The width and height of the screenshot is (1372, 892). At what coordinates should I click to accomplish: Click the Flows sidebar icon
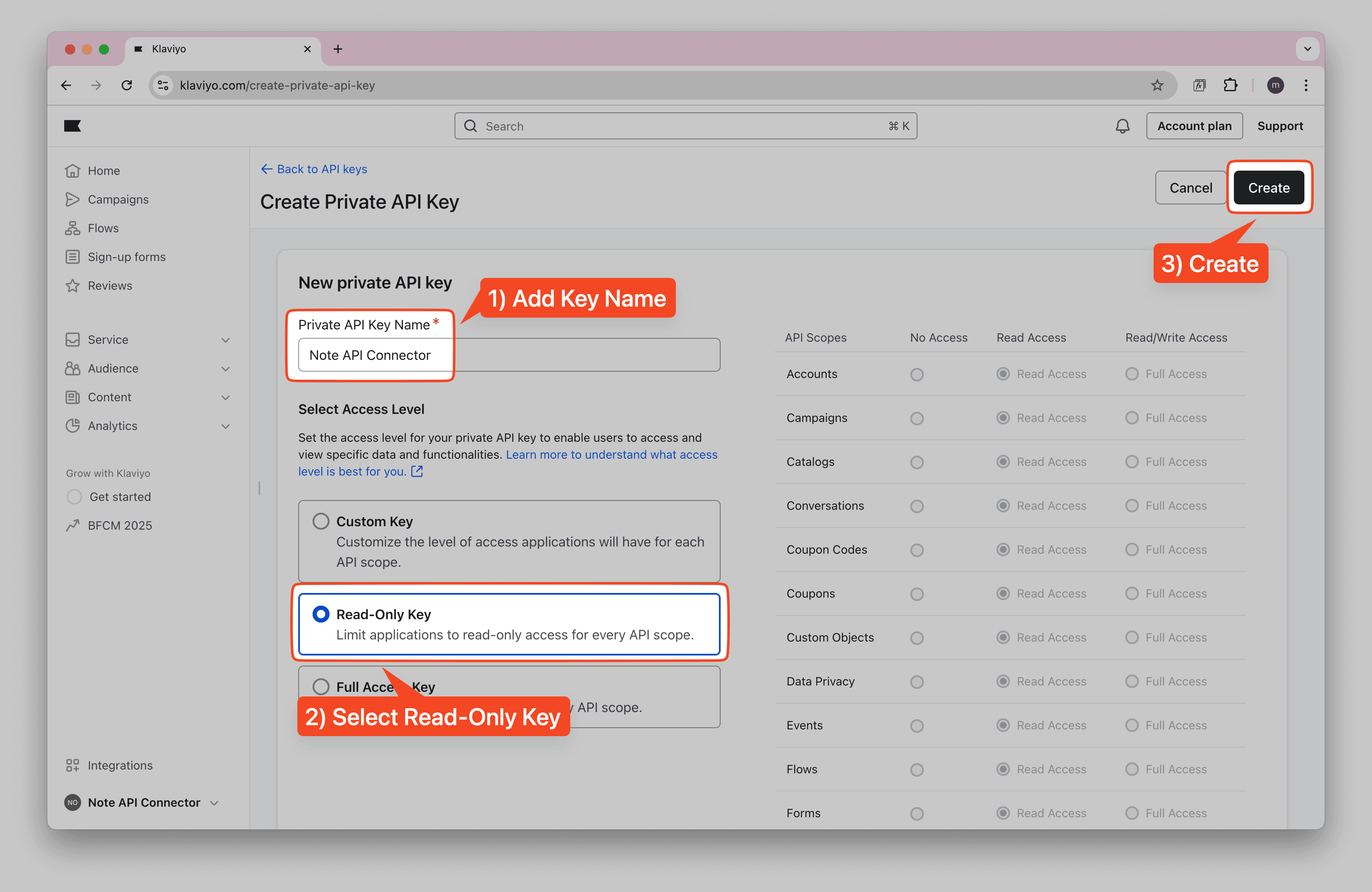click(x=73, y=228)
